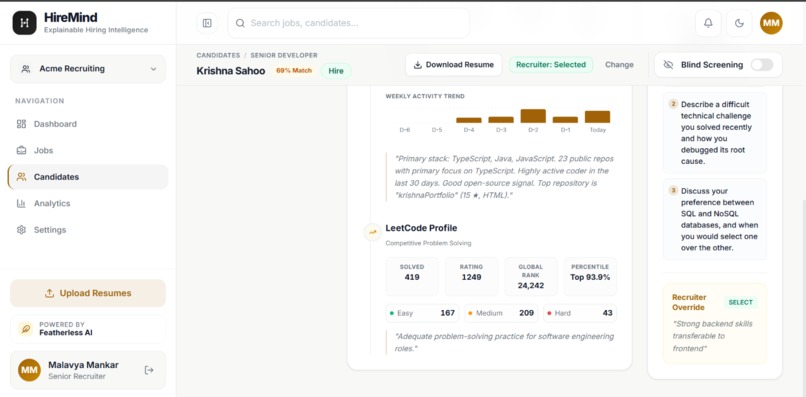Click the Malavya Mankar profile name

click(83, 365)
